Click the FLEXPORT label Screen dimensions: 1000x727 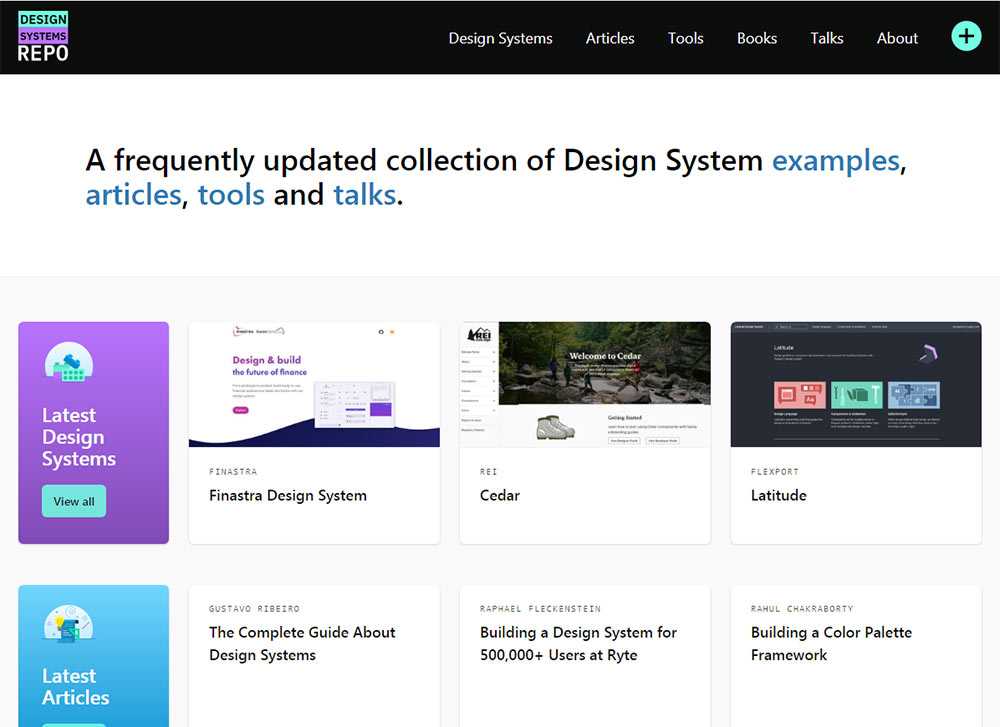pos(775,472)
